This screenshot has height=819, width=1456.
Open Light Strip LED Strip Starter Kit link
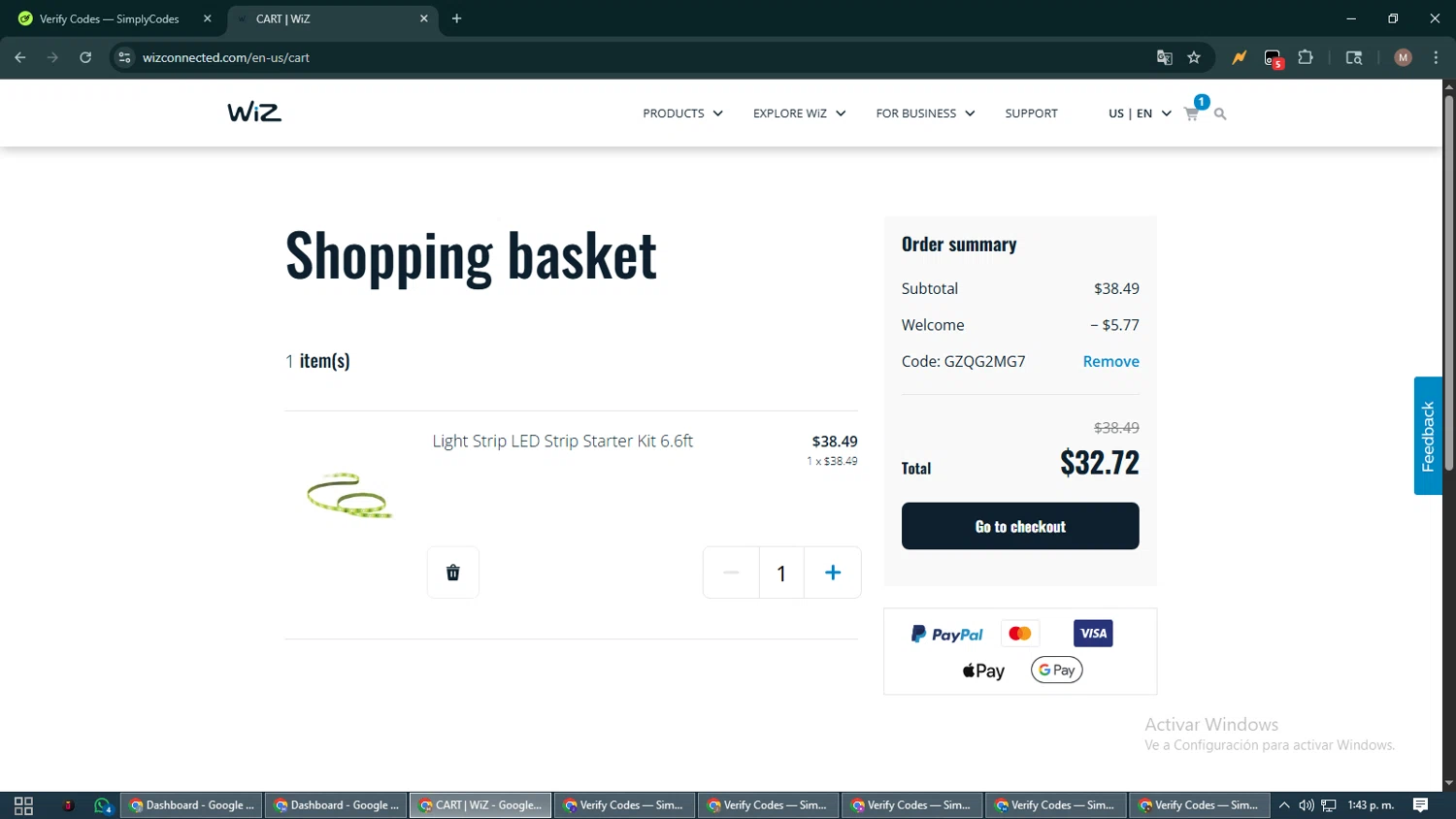point(562,441)
